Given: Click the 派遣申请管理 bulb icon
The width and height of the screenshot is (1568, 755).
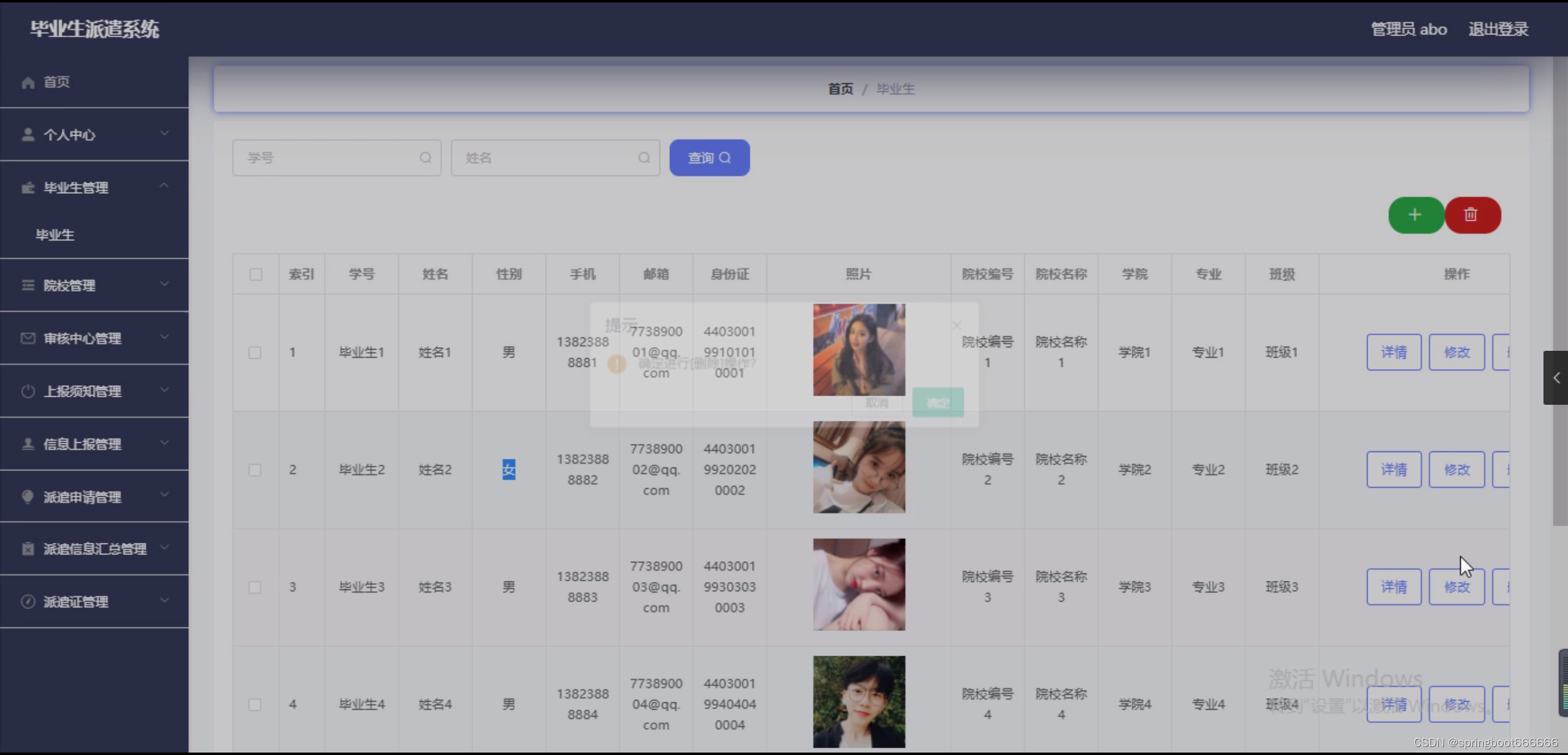Looking at the screenshot, I should [x=28, y=496].
